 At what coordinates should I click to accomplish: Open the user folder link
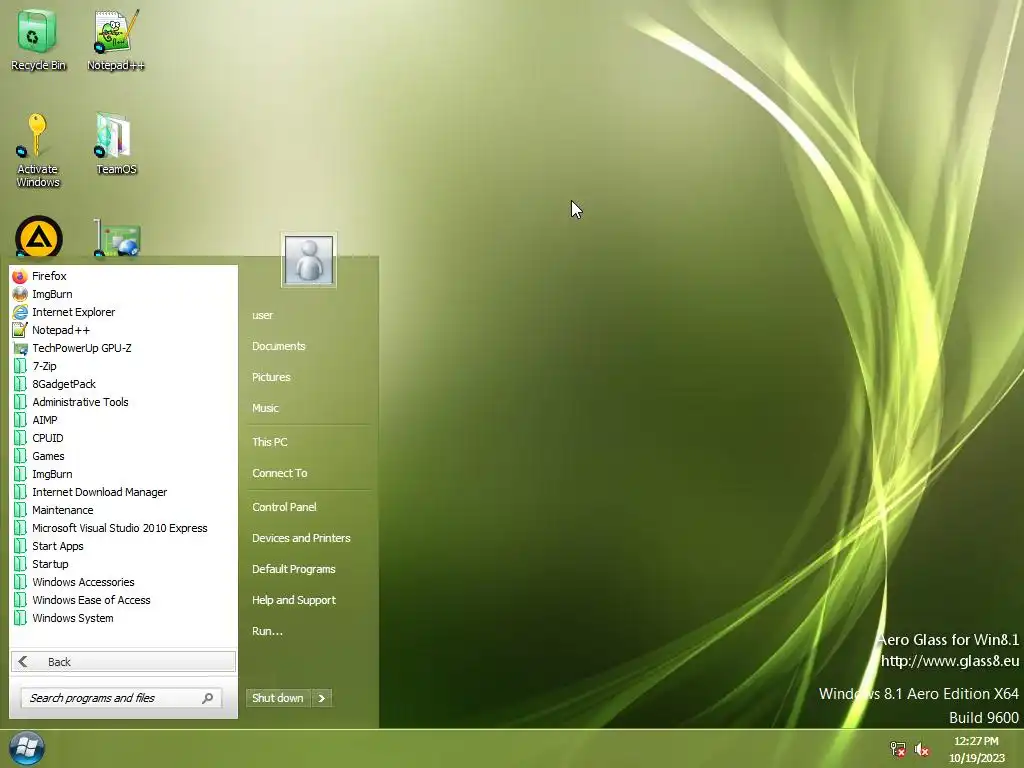pos(263,315)
